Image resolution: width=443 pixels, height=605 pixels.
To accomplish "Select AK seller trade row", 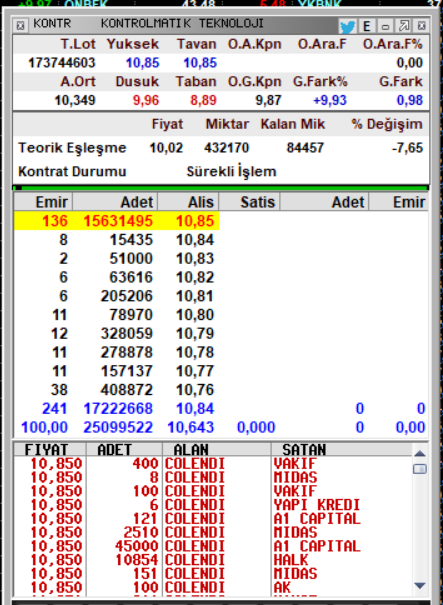I will tap(213, 588).
